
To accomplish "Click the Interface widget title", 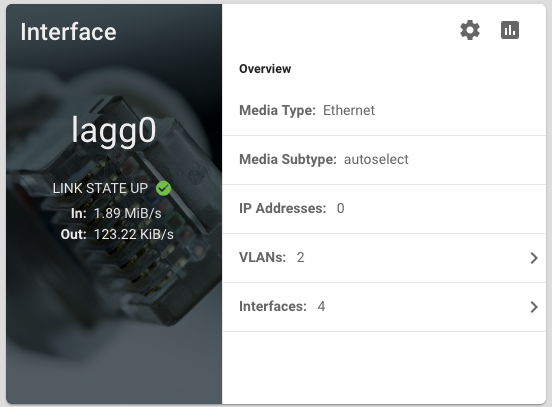I will pos(68,32).
